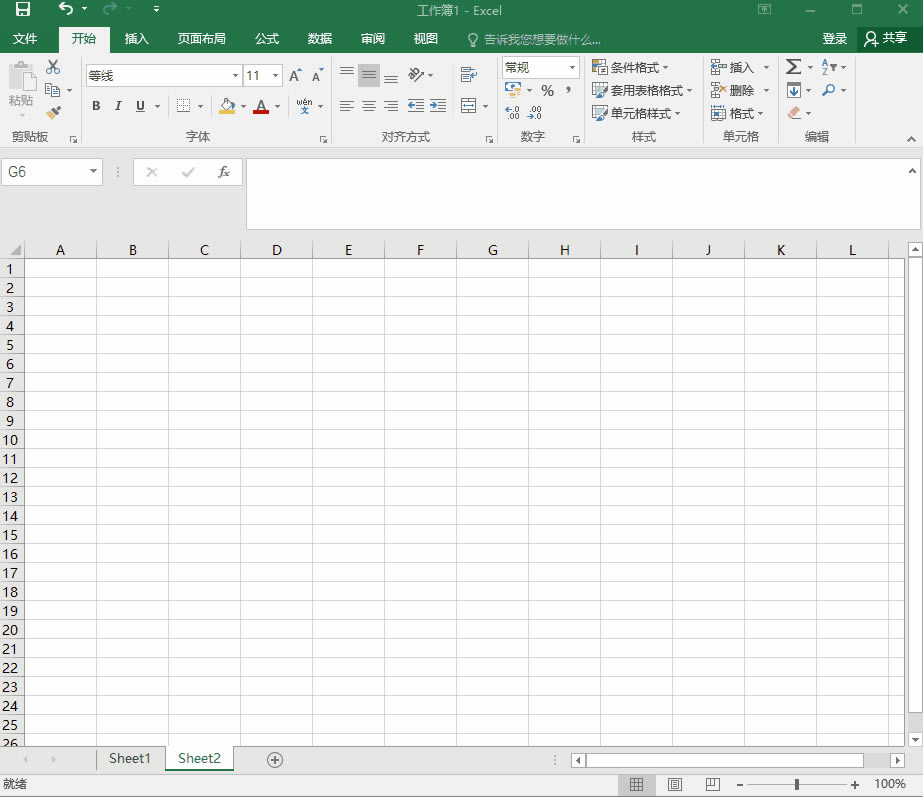923x797 pixels.
Task: Click the AutoSum sigma icon
Action: coord(793,67)
